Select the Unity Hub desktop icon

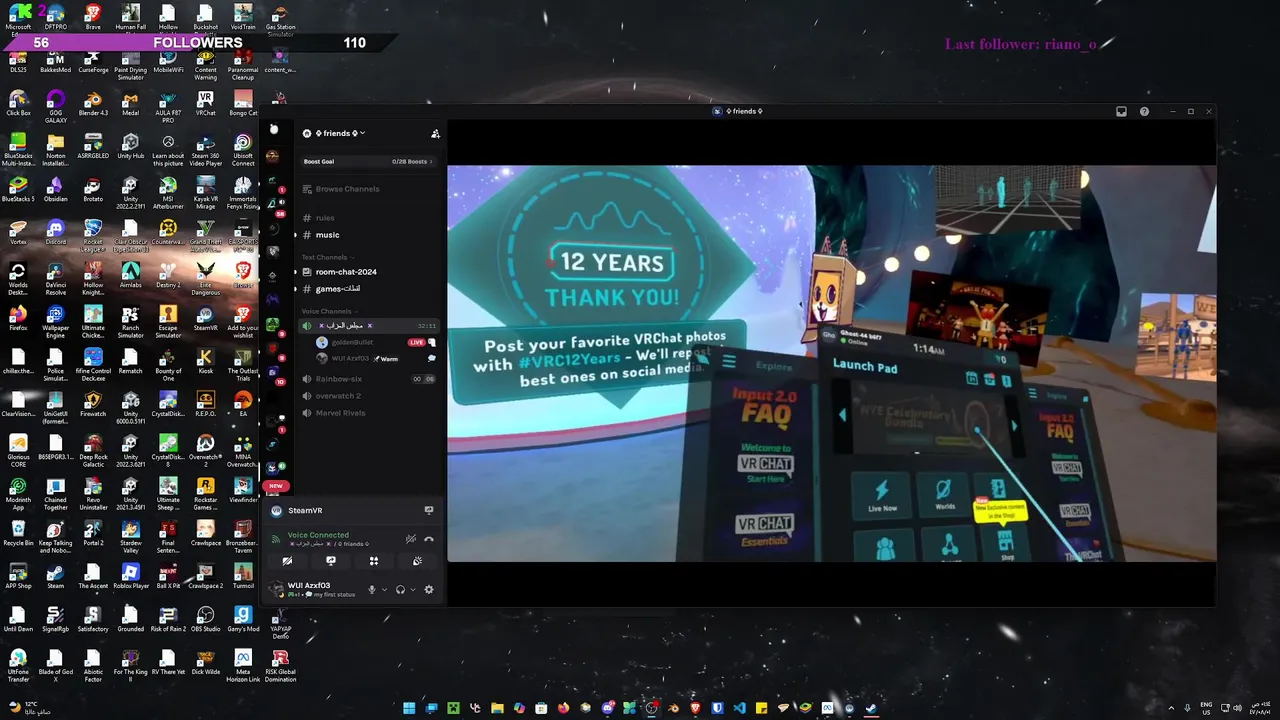(x=130, y=146)
